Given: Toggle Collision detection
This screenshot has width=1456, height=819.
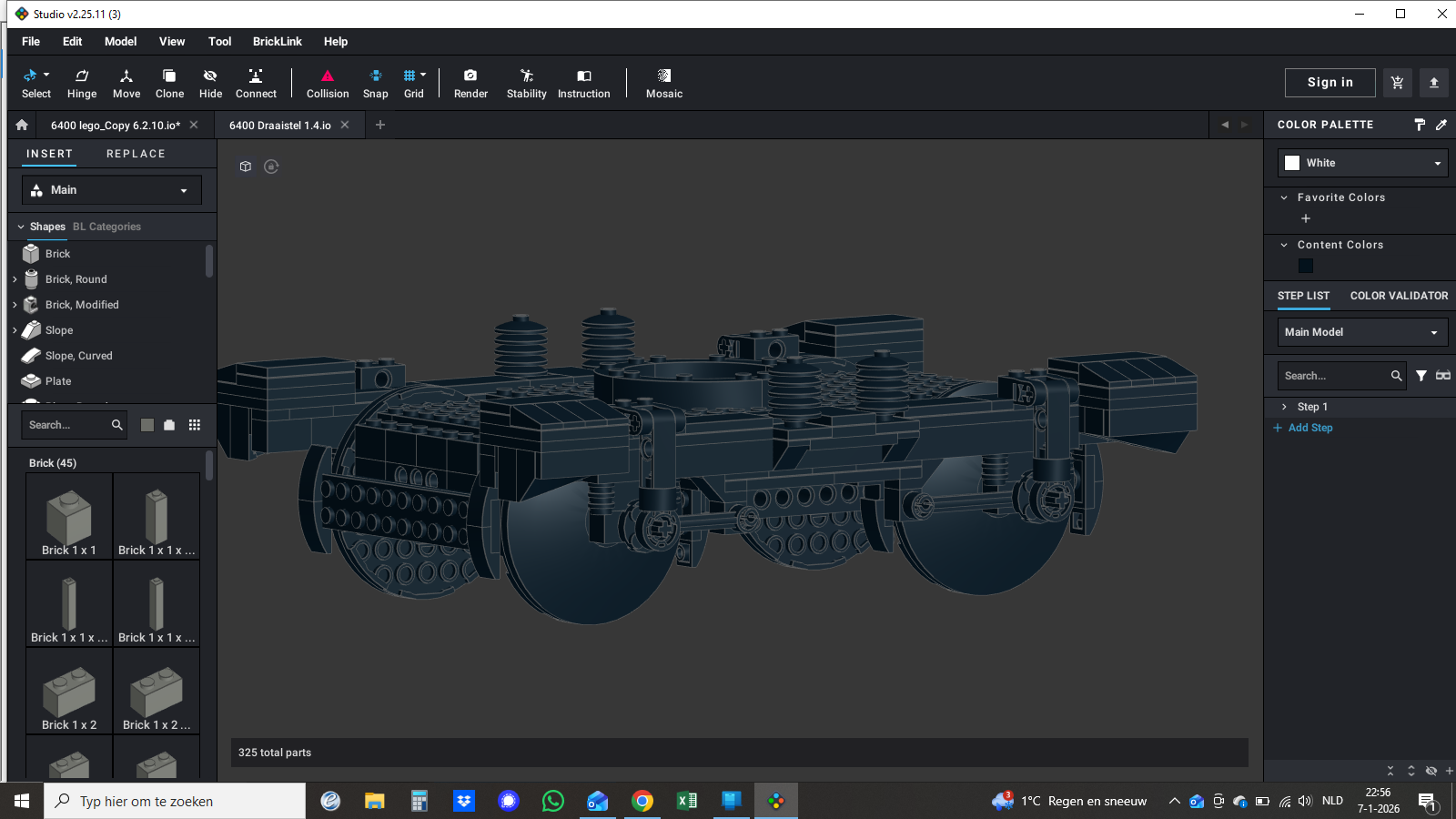Looking at the screenshot, I should coord(328,83).
